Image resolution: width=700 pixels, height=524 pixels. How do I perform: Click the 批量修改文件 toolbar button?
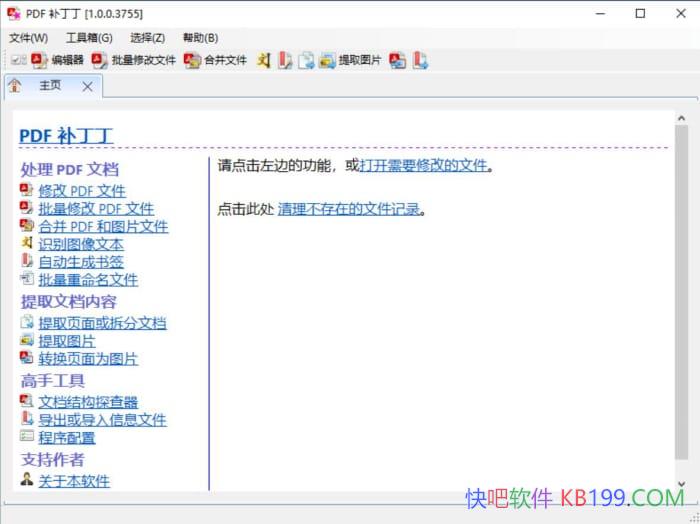(x=134, y=60)
